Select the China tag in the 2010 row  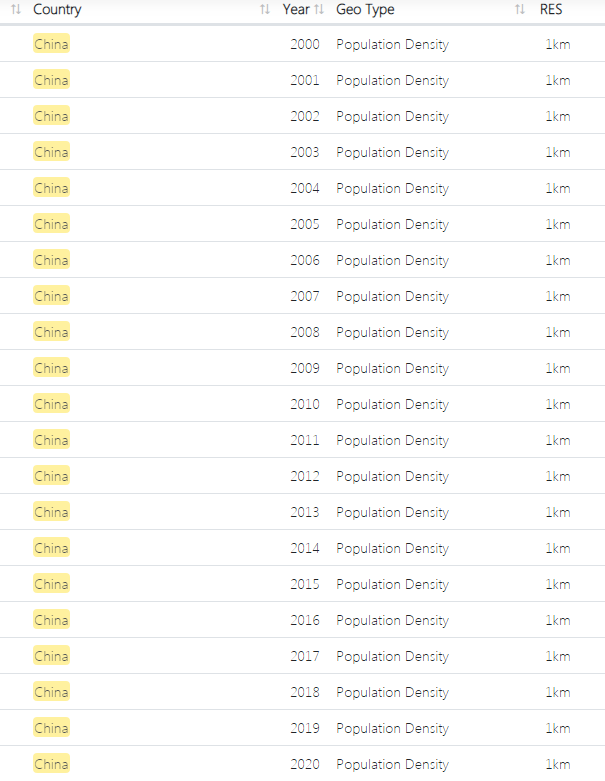51,404
